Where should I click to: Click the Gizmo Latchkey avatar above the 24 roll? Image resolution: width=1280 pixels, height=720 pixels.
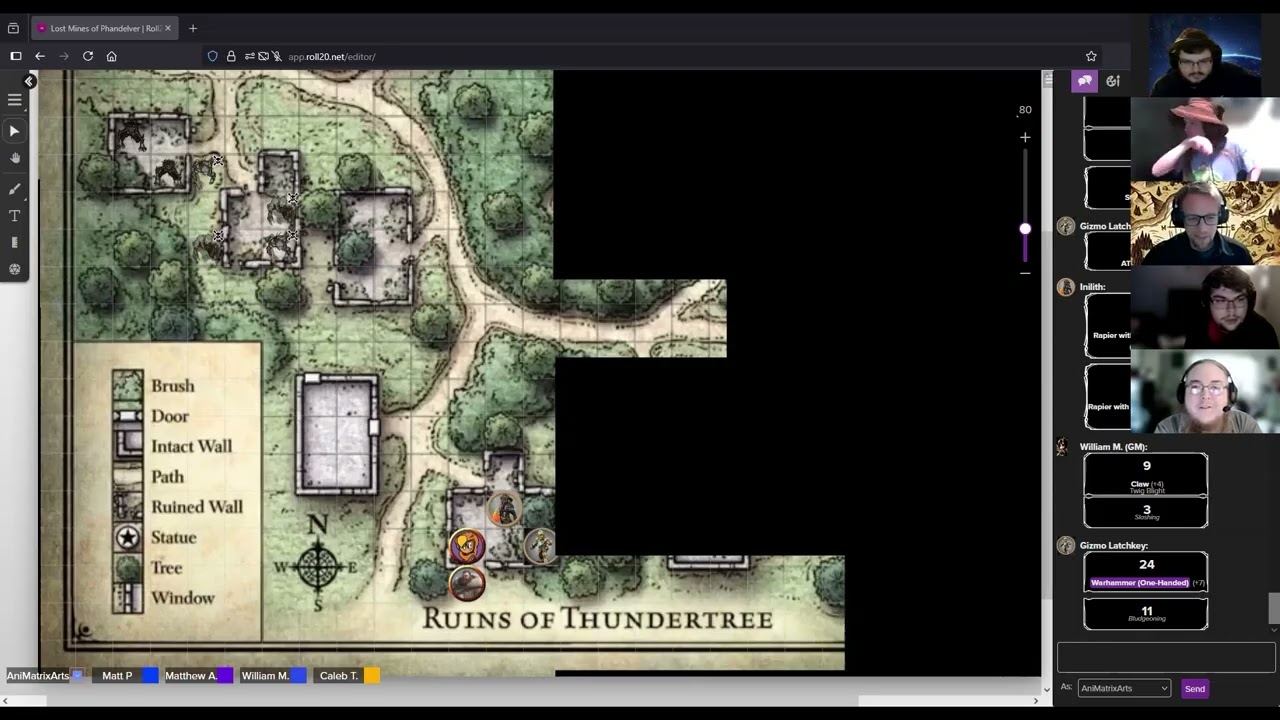click(x=1066, y=545)
